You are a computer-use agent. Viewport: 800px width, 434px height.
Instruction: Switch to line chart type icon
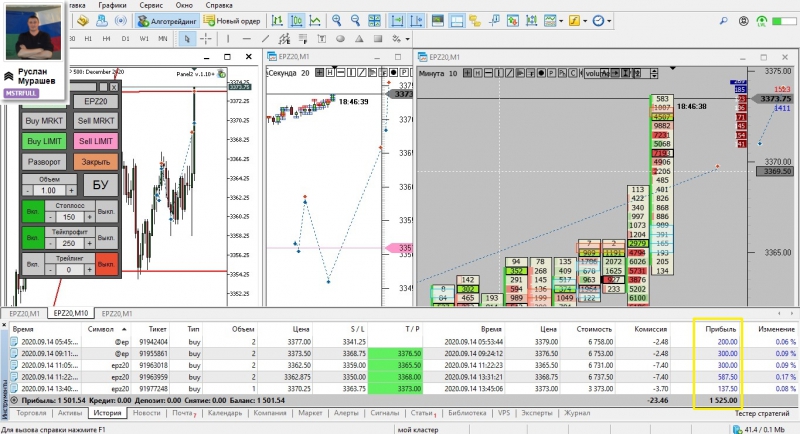tap(315, 21)
